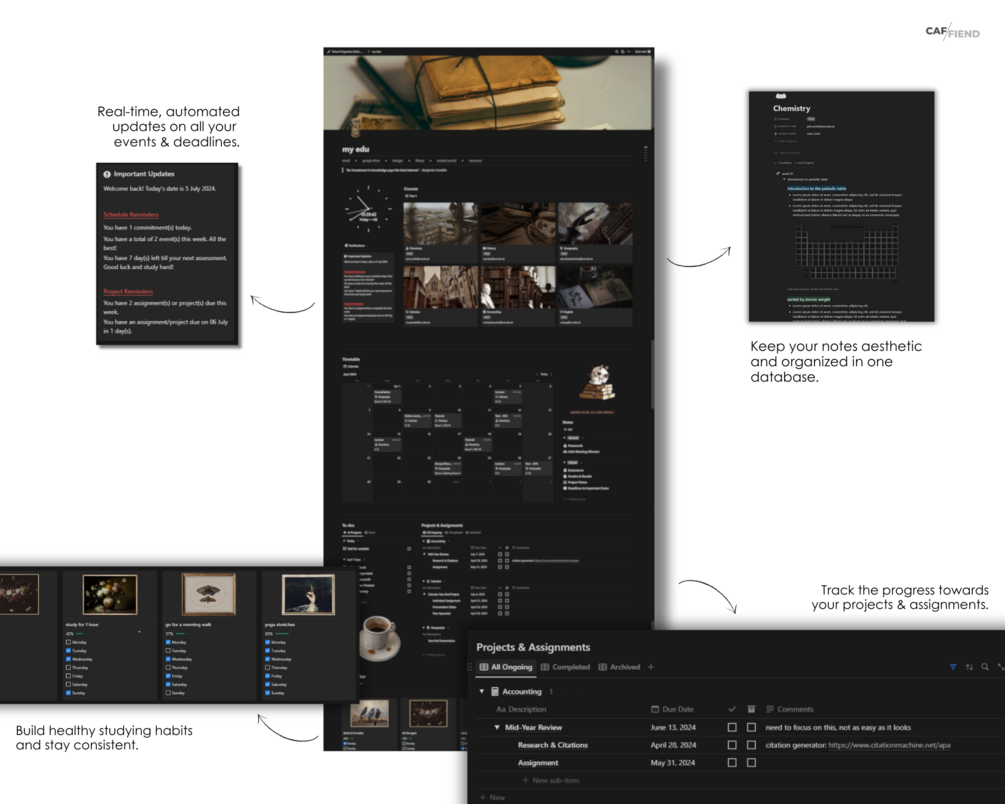The image size is (1005, 804).
Task: Click the periodic table image in Chemistry notes
Action: point(846,253)
